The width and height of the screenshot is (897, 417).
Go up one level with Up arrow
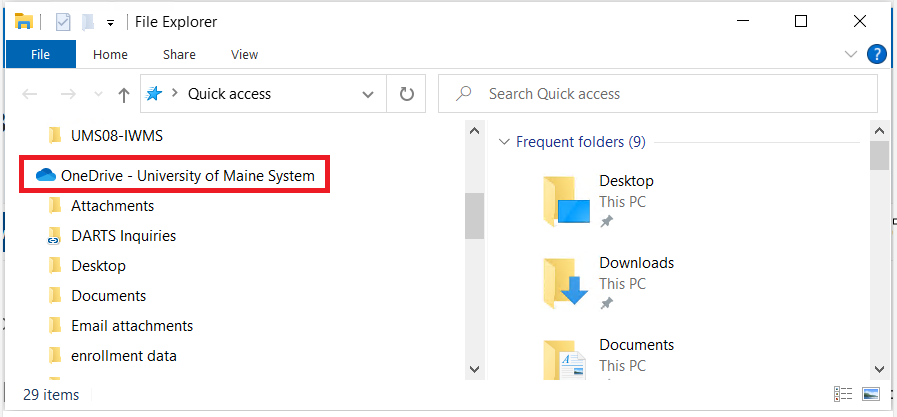point(124,94)
